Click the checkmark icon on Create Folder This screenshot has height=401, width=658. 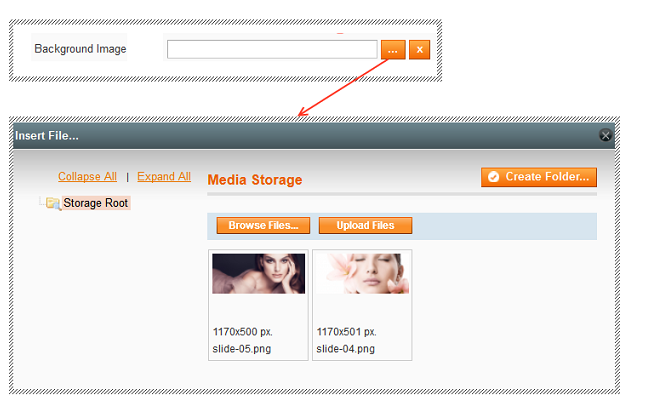494,177
